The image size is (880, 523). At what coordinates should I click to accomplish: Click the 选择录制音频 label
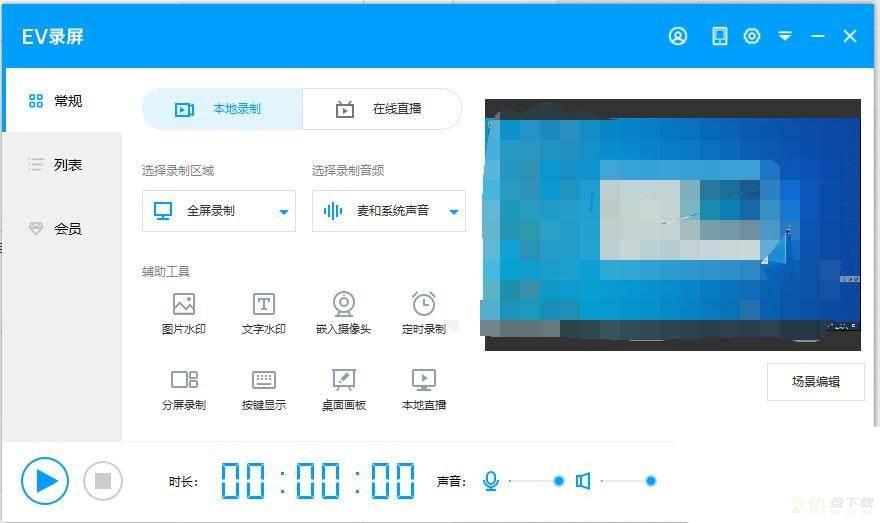click(348, 171)
